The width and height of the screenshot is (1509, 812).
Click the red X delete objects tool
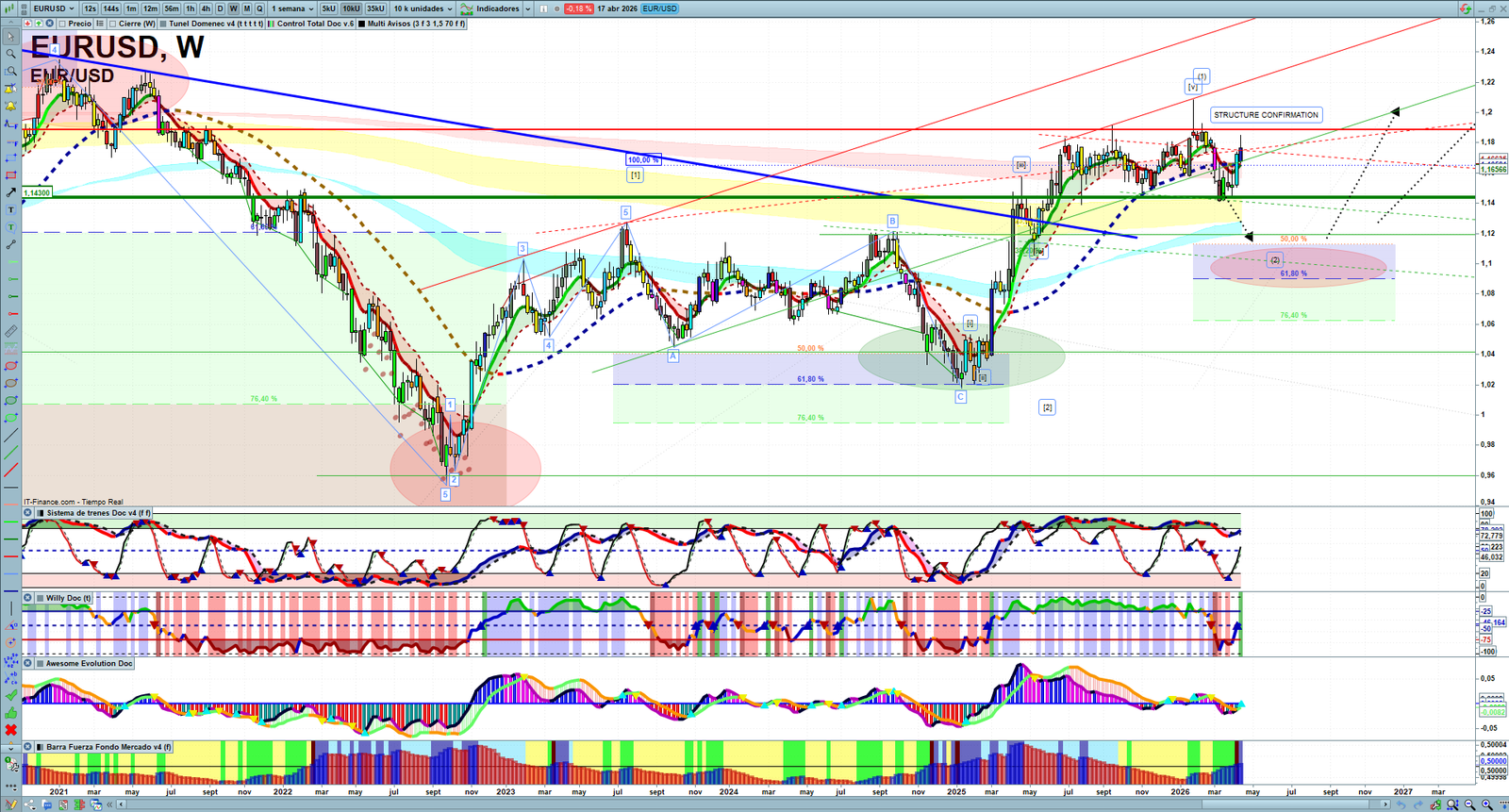[x=10, y=730]
